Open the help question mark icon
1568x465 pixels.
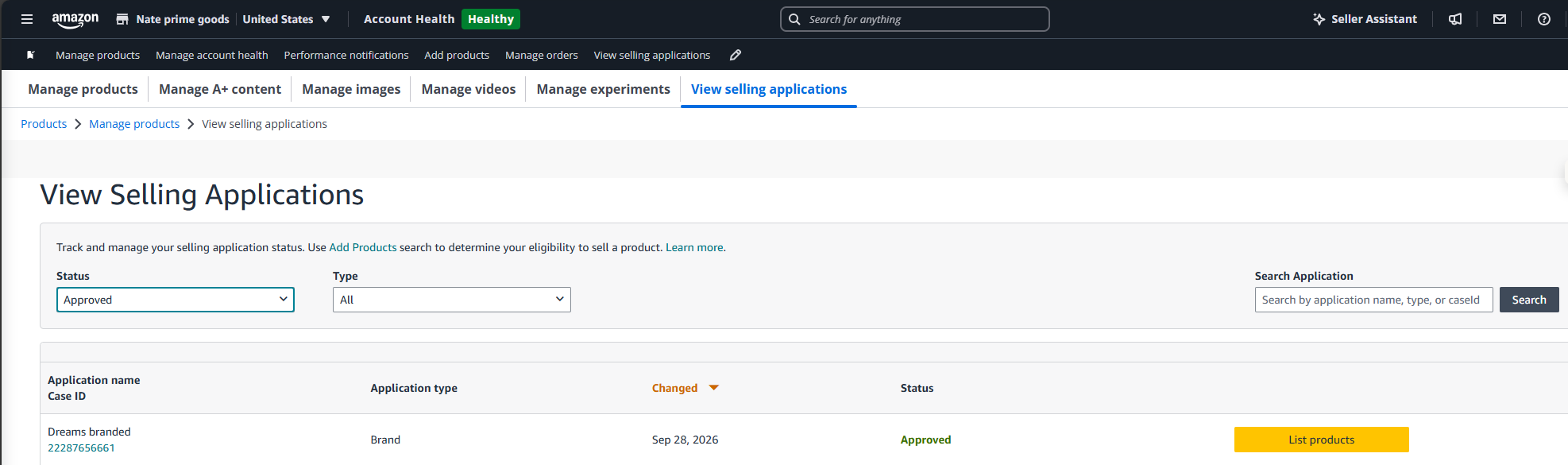click(1544, 19)
